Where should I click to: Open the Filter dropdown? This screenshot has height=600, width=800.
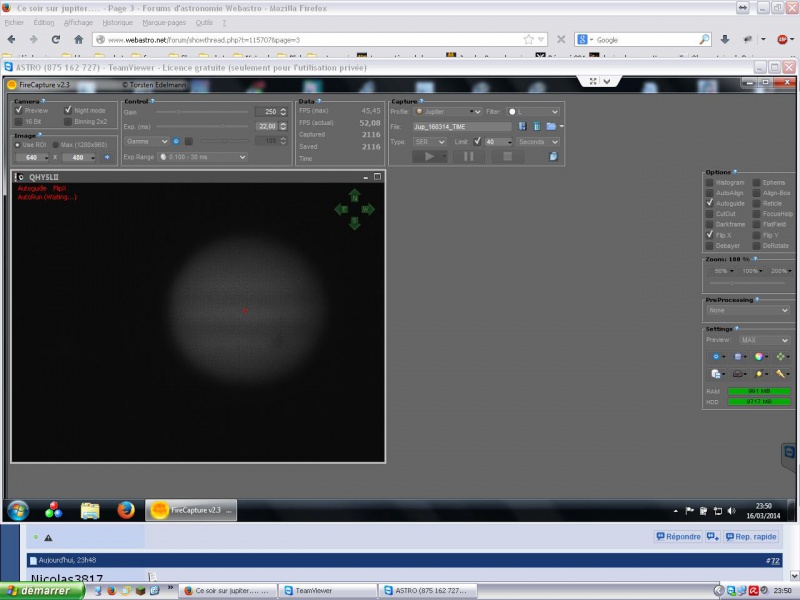(533, 111)
